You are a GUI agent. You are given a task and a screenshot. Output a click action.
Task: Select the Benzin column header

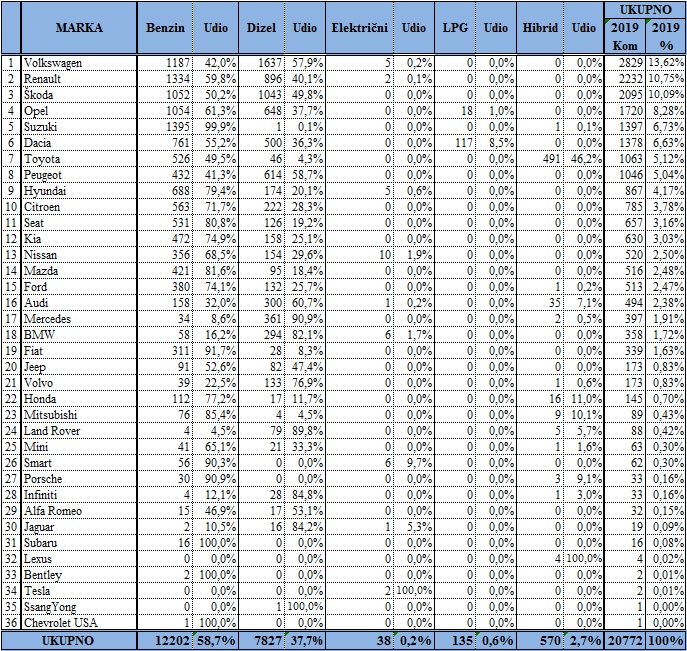164,28
